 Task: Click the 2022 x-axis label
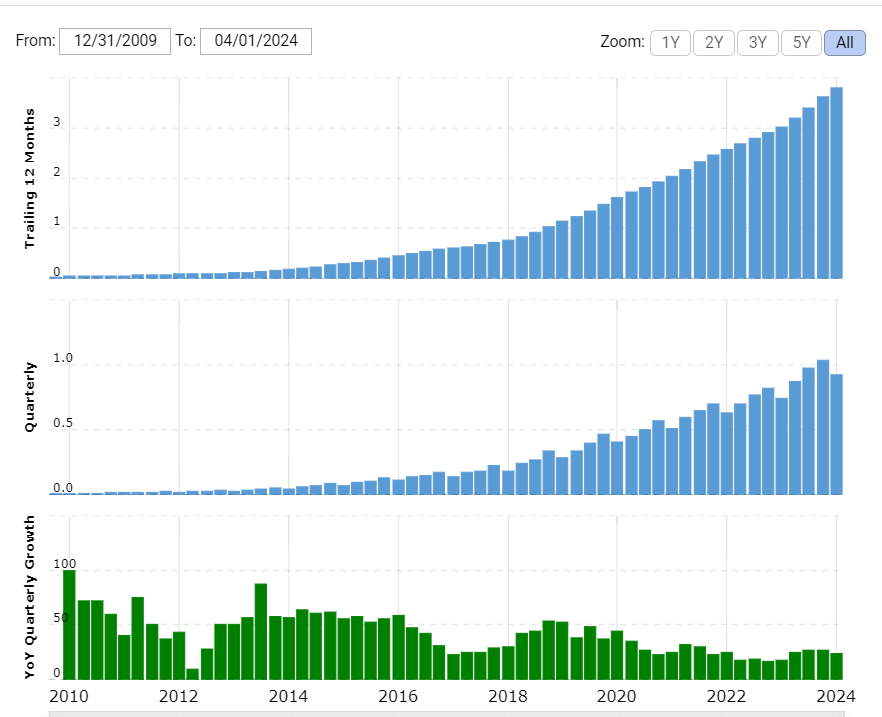726,696
